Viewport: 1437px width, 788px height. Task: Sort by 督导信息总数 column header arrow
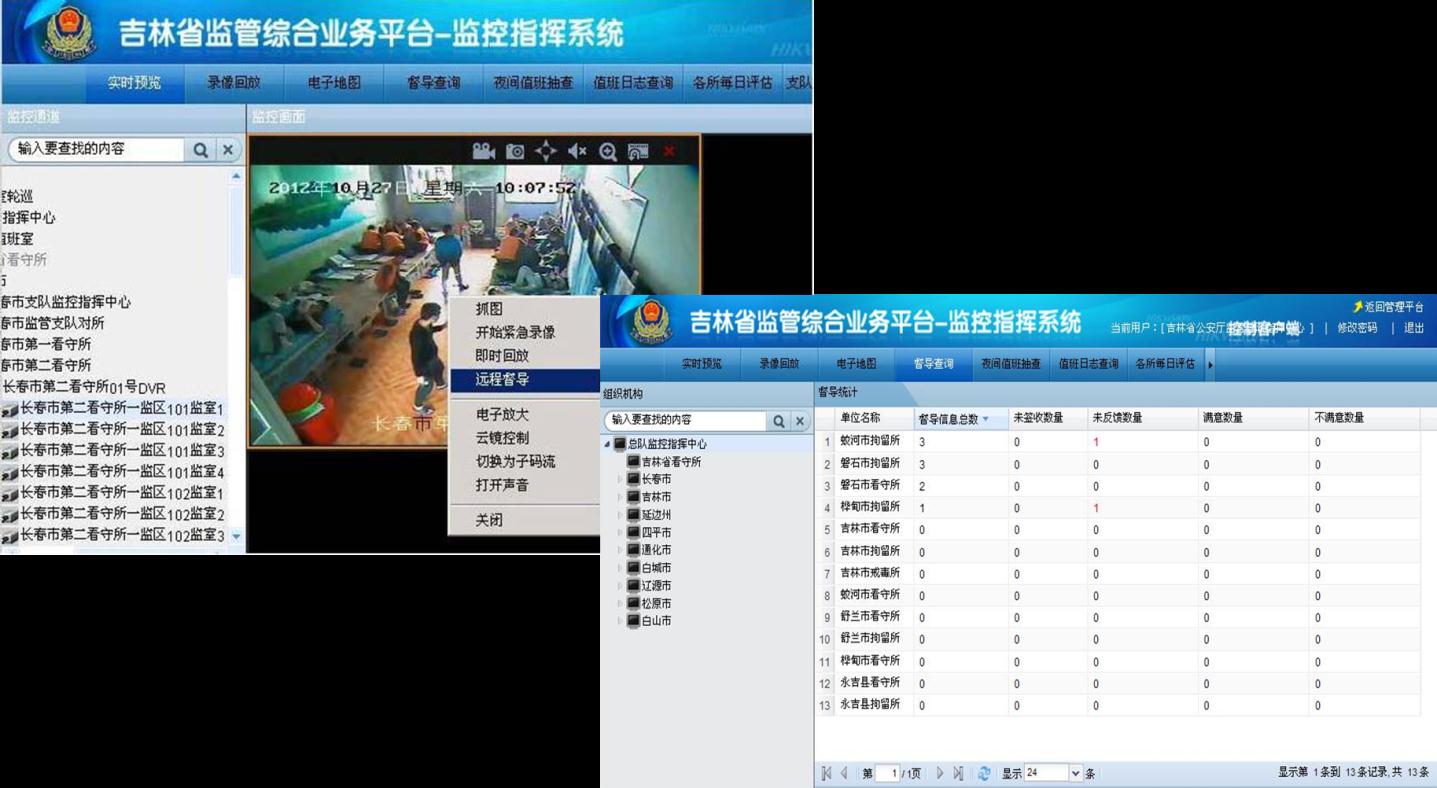pos(986,419)
